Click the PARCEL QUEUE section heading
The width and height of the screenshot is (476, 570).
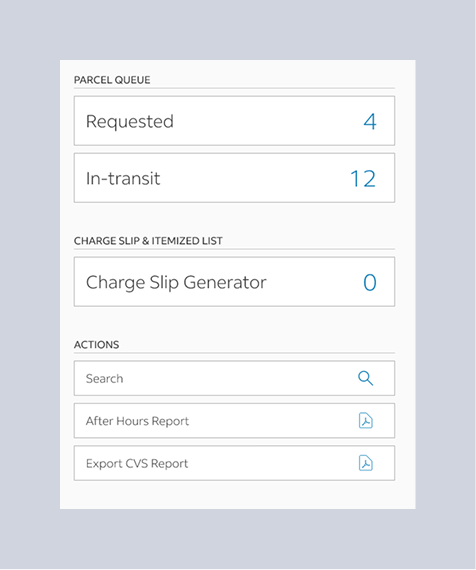click(x=112, y=80)
